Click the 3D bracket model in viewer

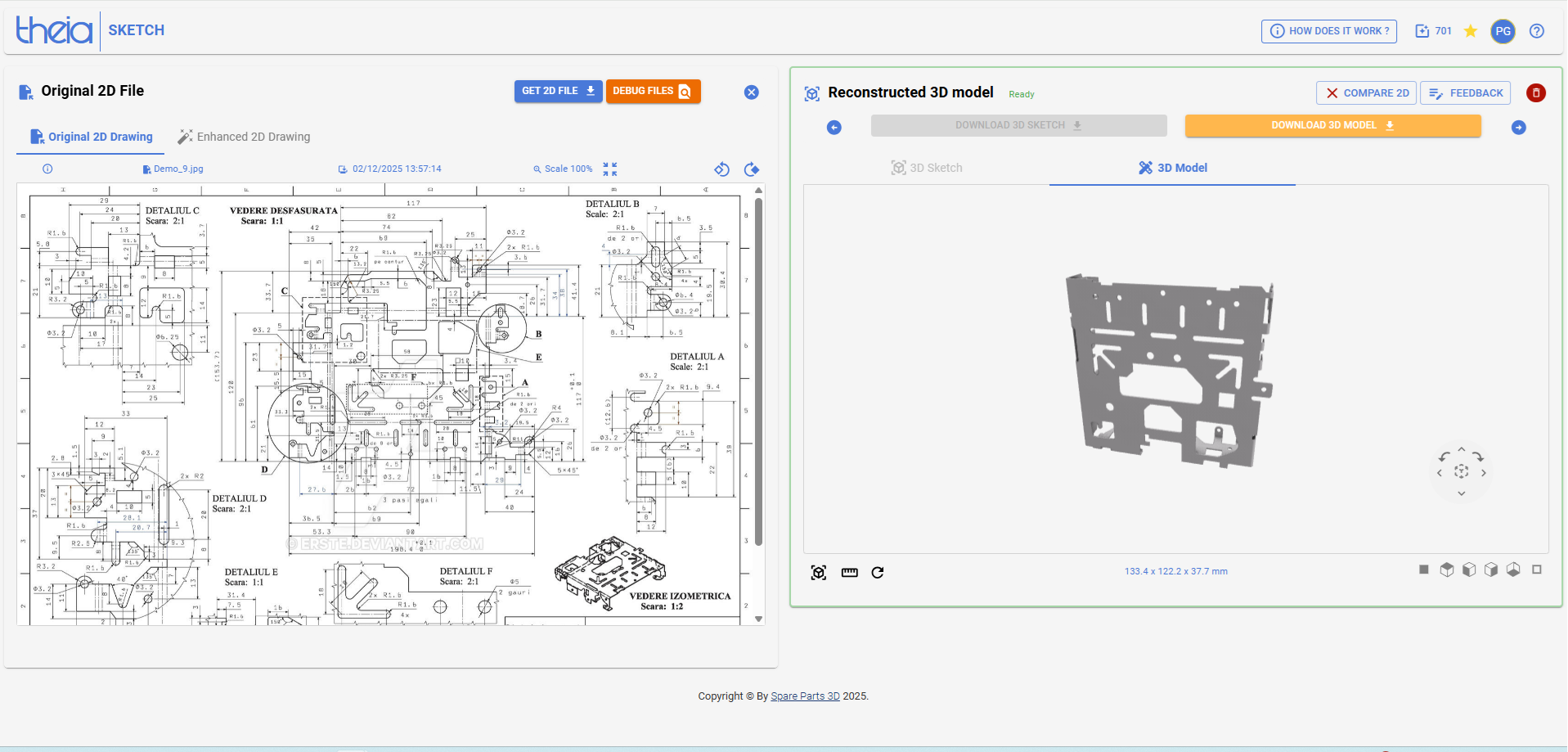pyautogui.click(x=1170, y=372)
